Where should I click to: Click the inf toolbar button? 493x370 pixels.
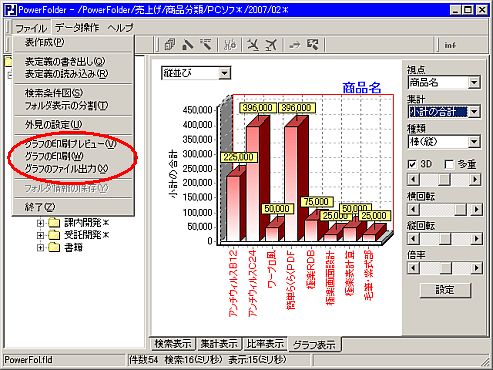point(450,45)
